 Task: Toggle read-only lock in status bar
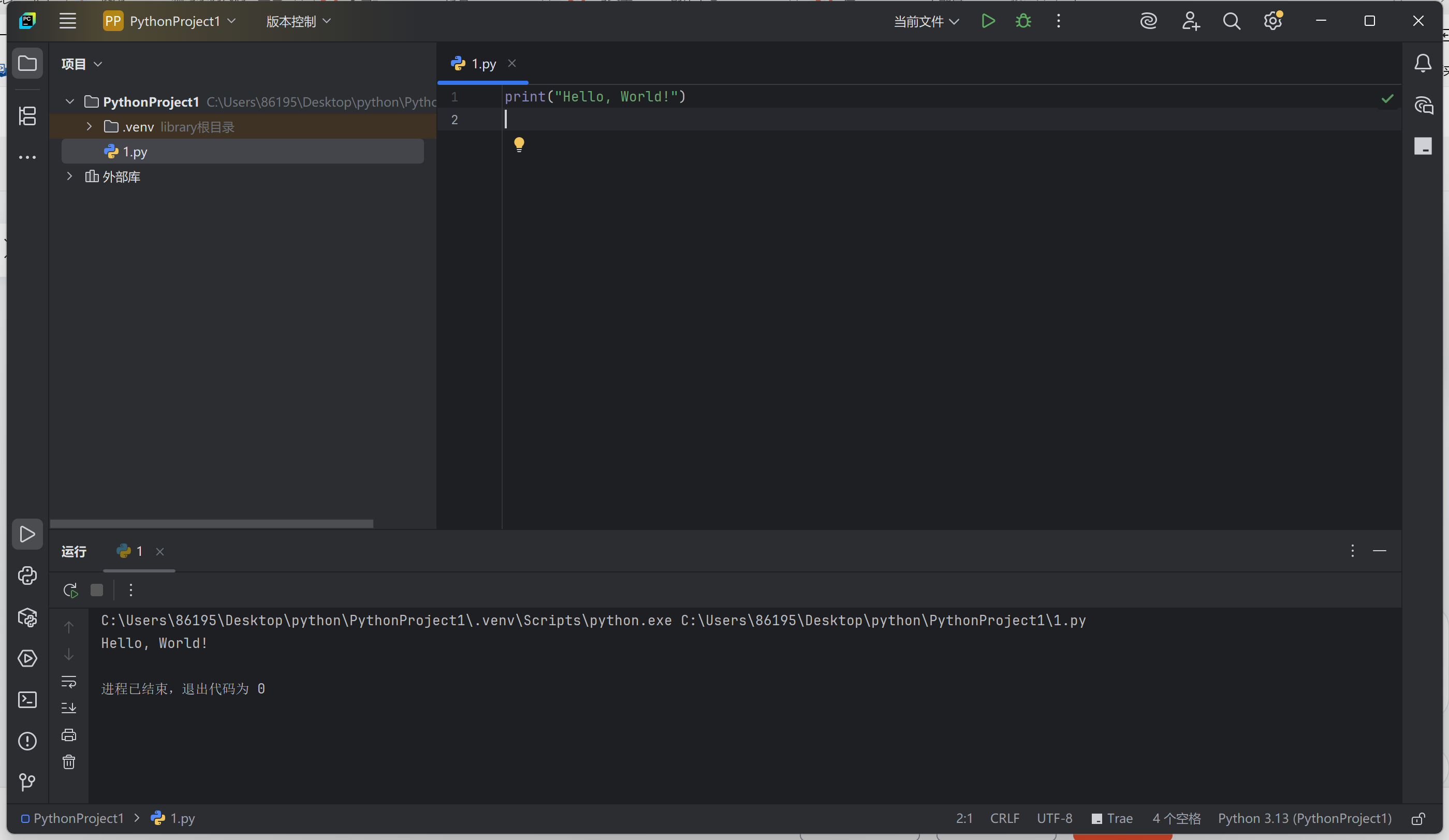click(x=1418, y=819)
